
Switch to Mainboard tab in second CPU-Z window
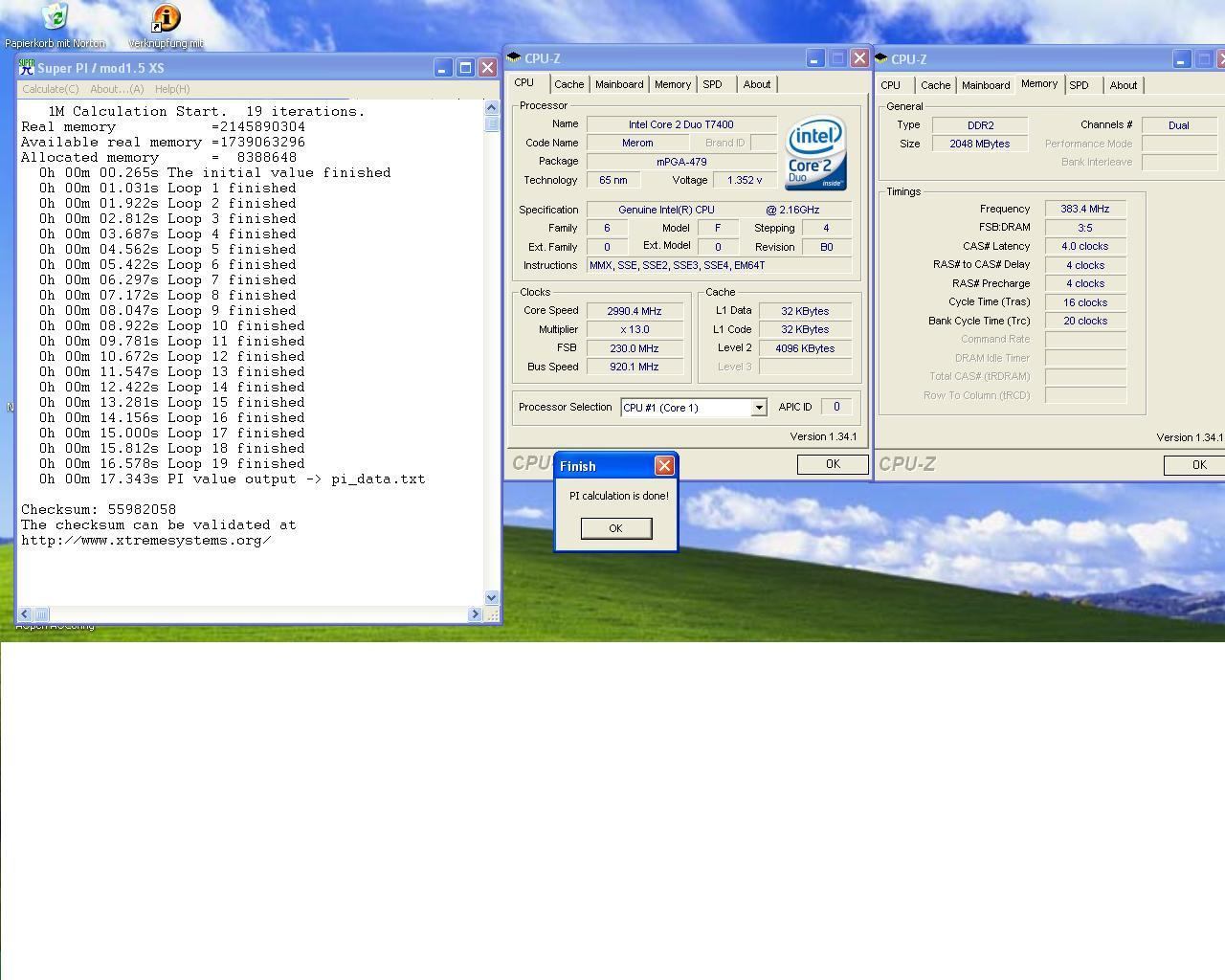(x=986, y=85)
